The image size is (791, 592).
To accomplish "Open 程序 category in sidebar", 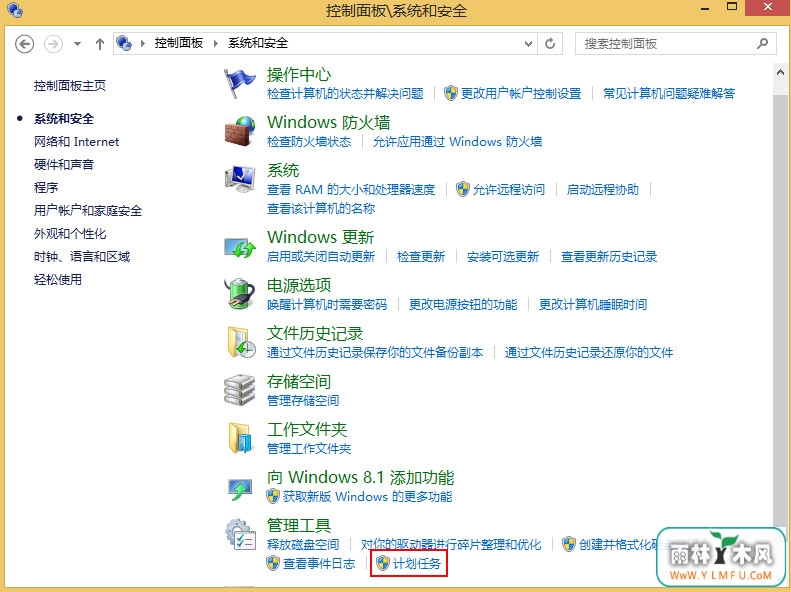I will 46,188.
